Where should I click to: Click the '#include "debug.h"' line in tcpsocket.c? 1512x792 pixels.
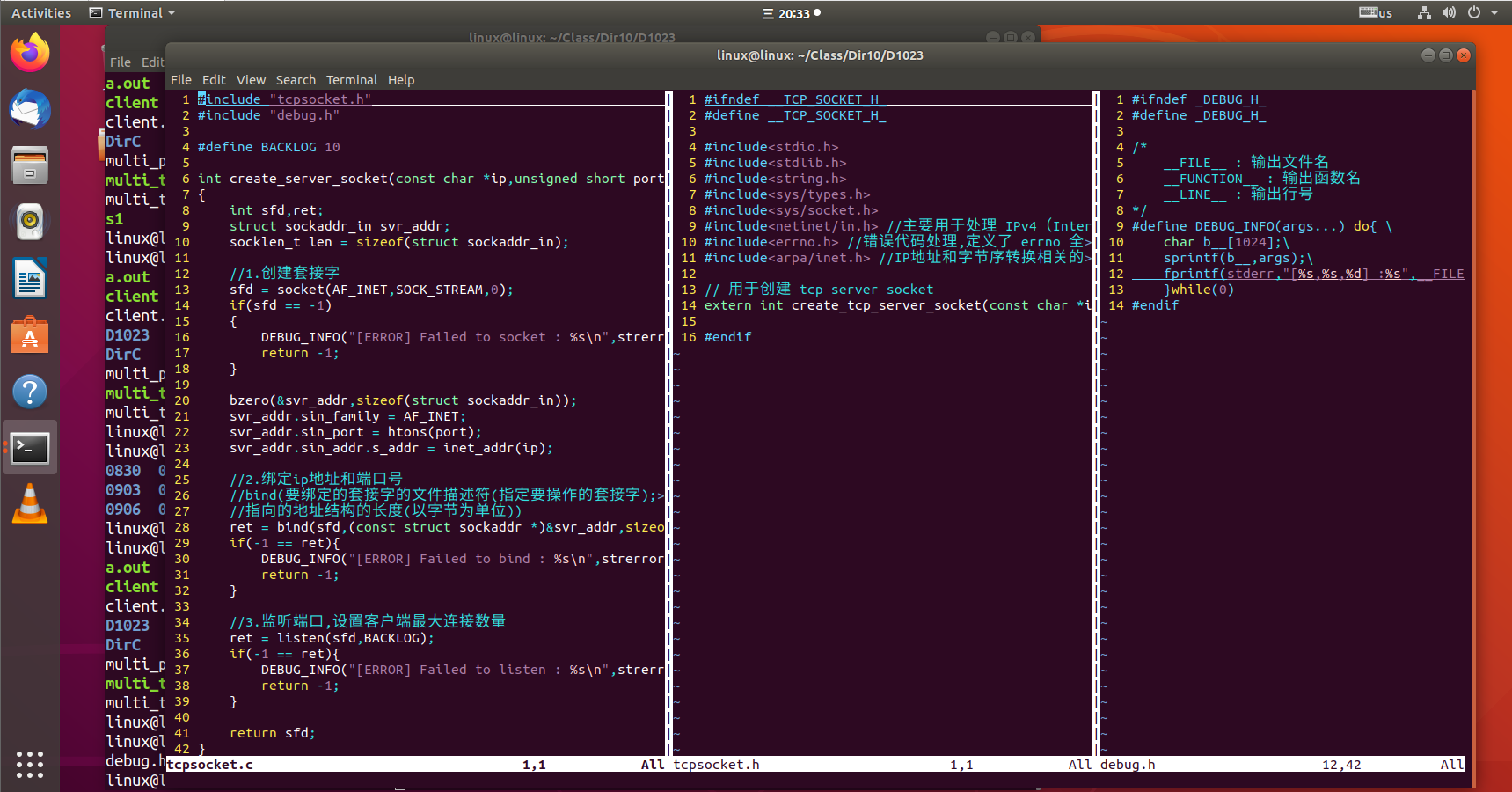click(268, 115)
